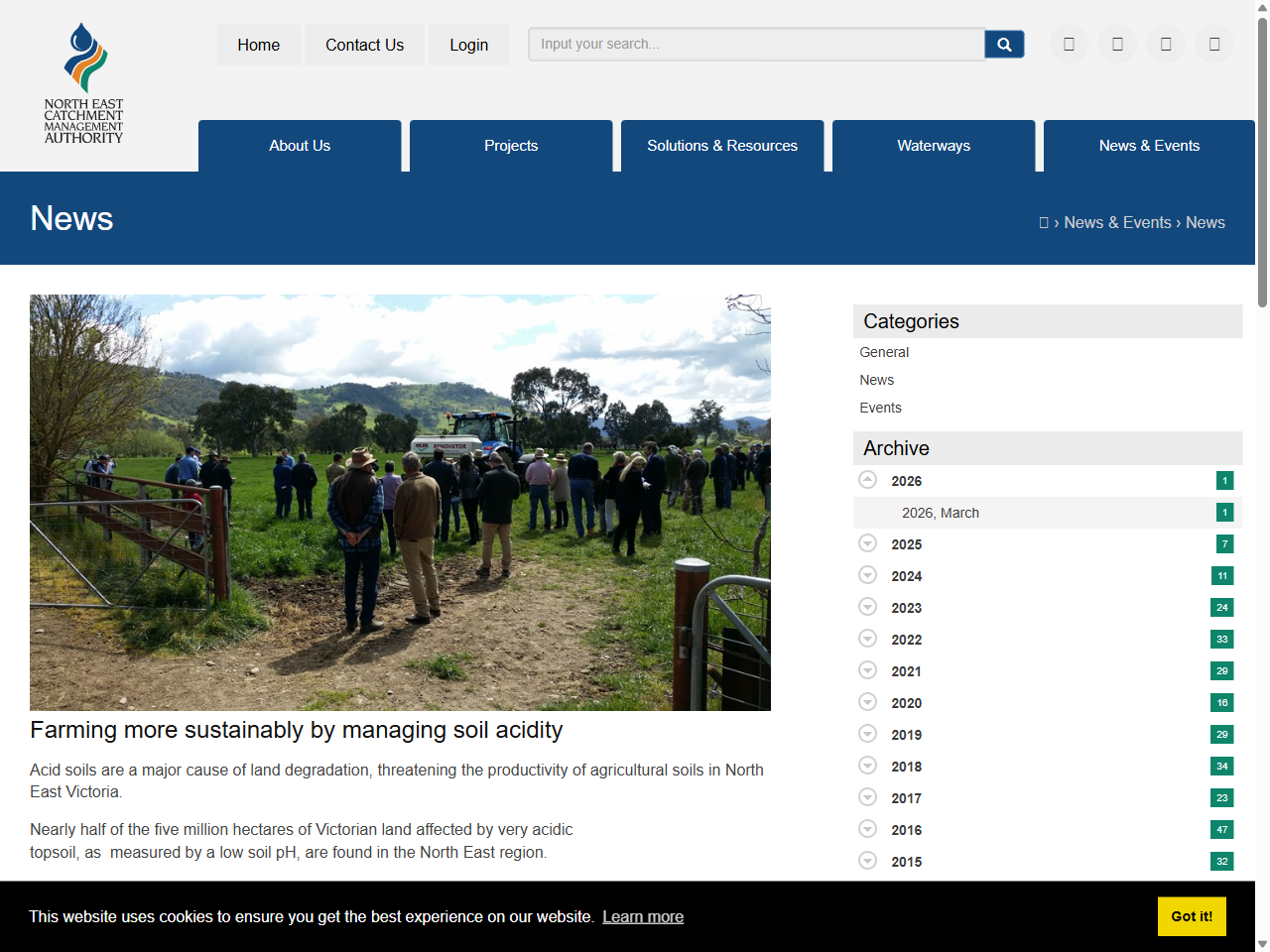This screenshot has height=952, width=1270.
Task: Click the first social media icon in header
Action: (x=1069, y=44)
